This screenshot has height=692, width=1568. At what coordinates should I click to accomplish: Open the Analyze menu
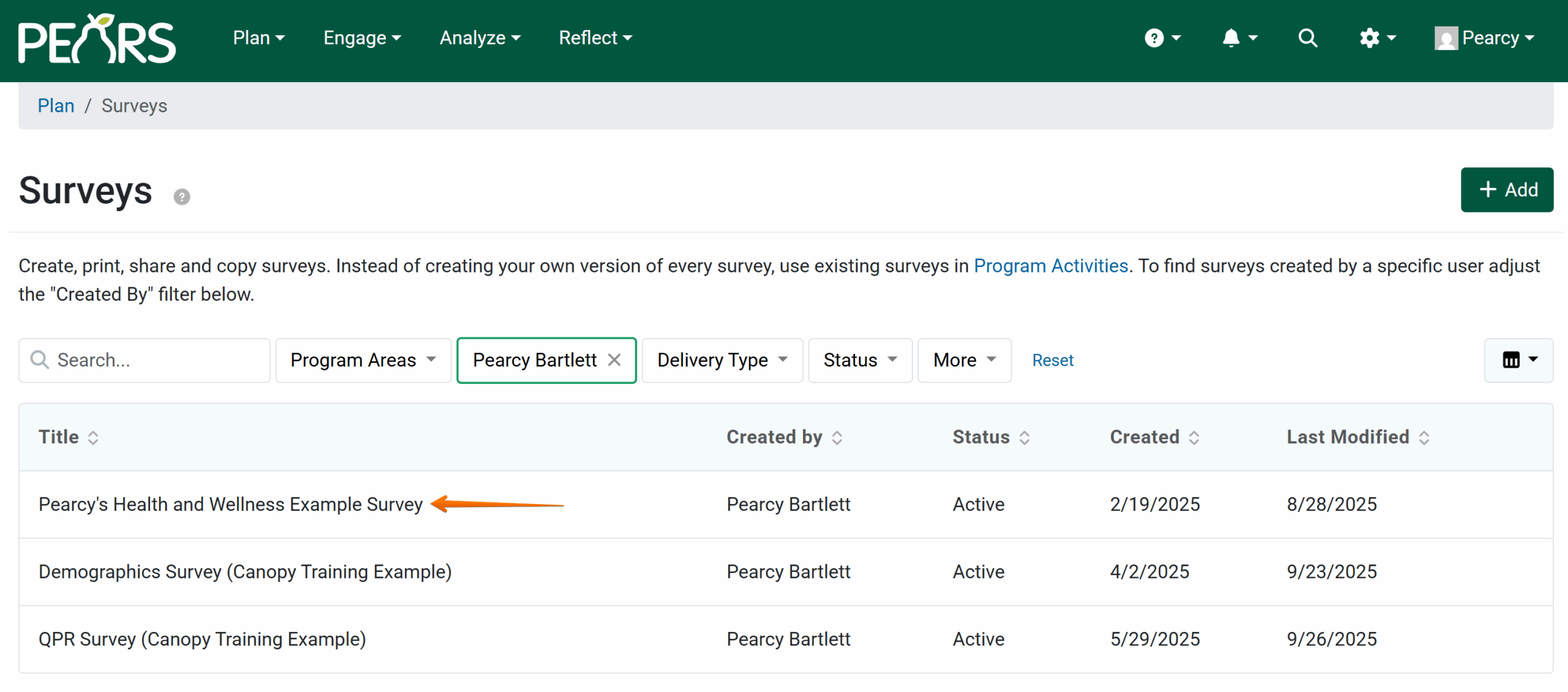pos(480,38)
